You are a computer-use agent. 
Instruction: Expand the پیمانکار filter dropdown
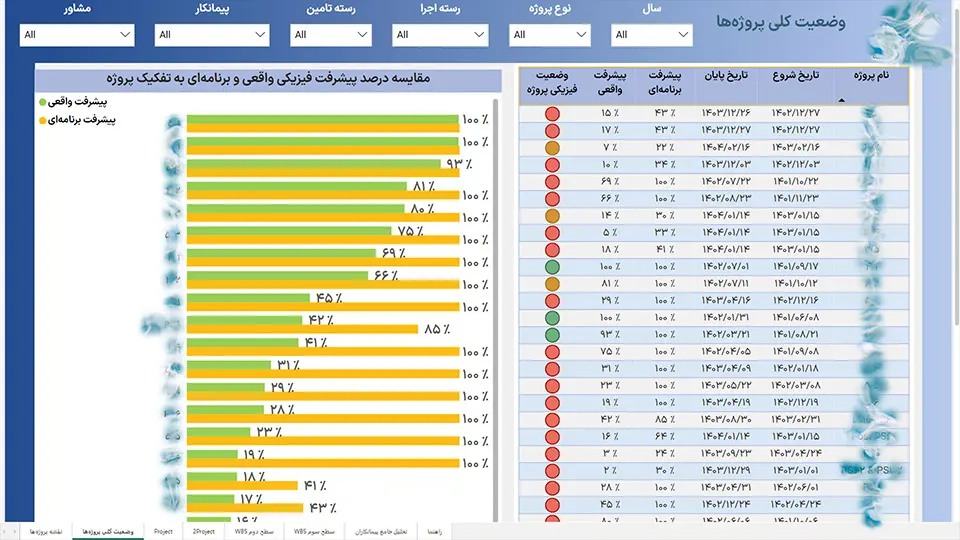click(x=212, y=35)
